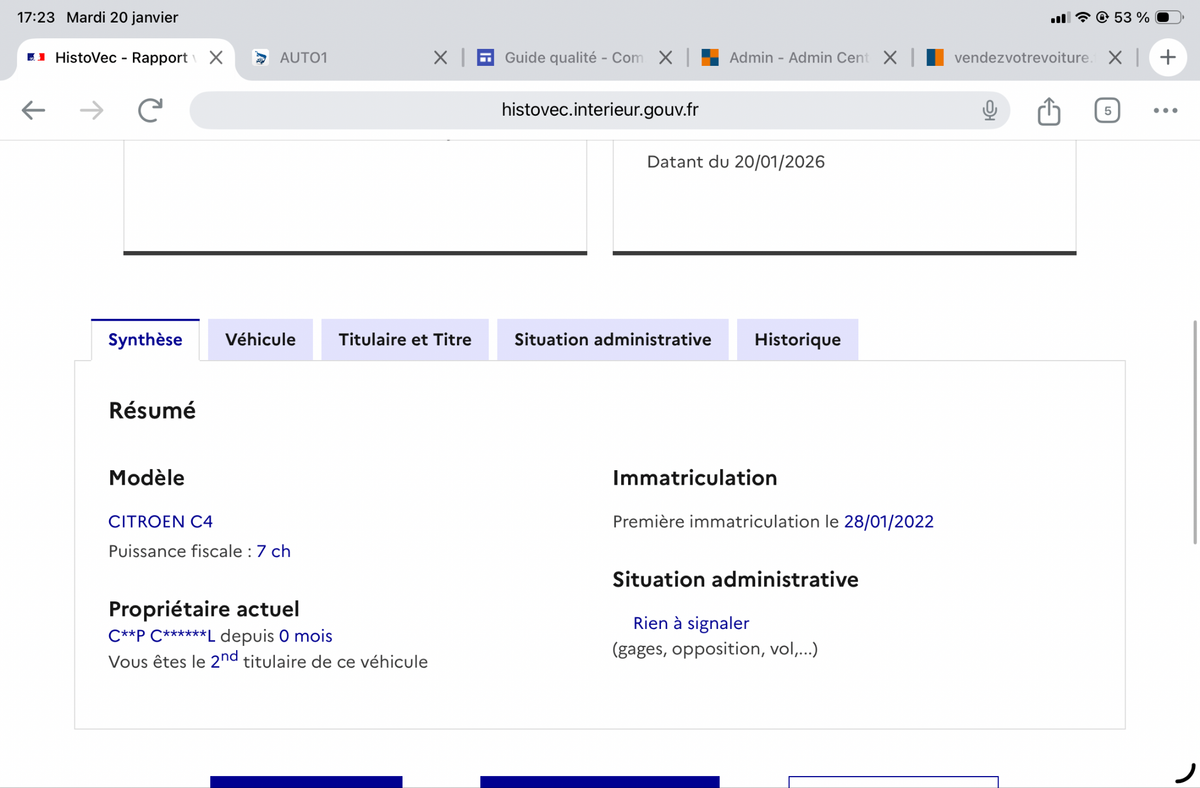Open the Situation administrative report tab
The image size is (1200, 788).
(x=612, y=339)
